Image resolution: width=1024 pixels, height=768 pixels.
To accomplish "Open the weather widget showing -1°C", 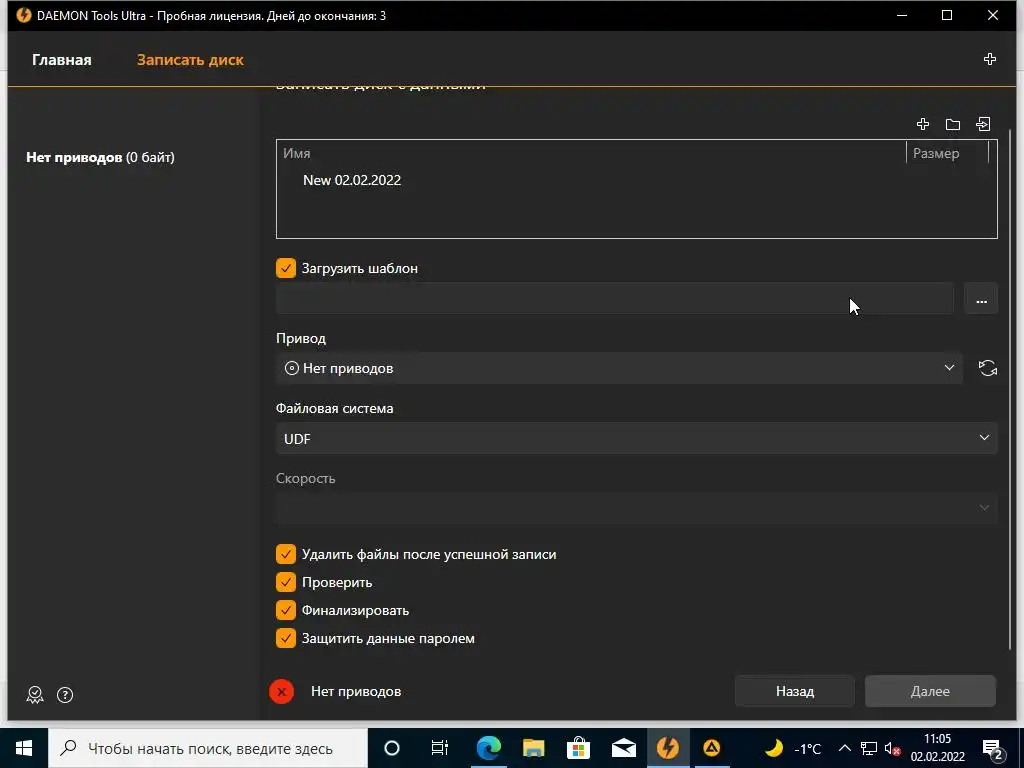I will (793, 748).
